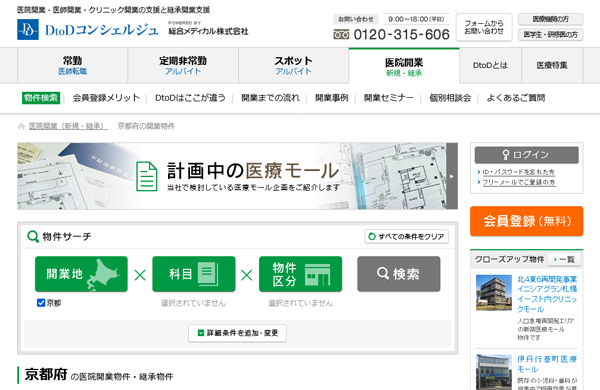Open the 北4東6再開発事業 property link
The width and height of the screenshot is (600, 390).
pos(547,294)
